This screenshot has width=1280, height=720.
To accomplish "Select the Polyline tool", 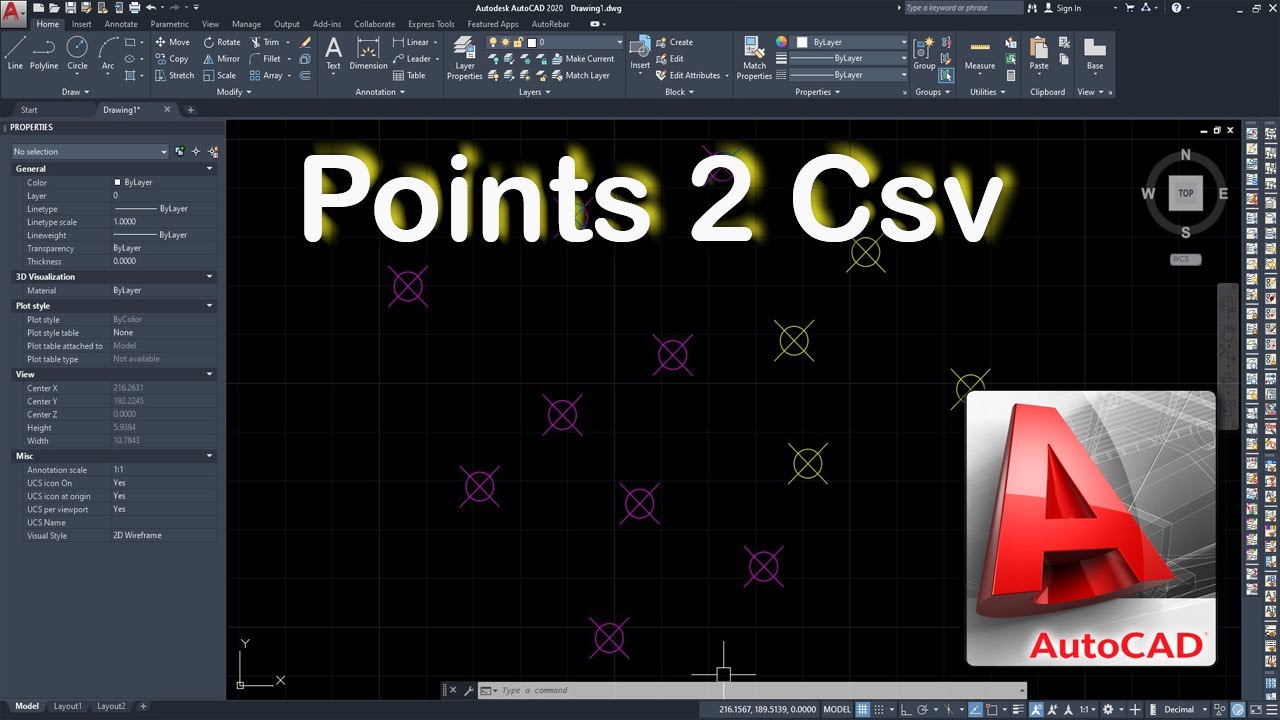I will 44,53.
